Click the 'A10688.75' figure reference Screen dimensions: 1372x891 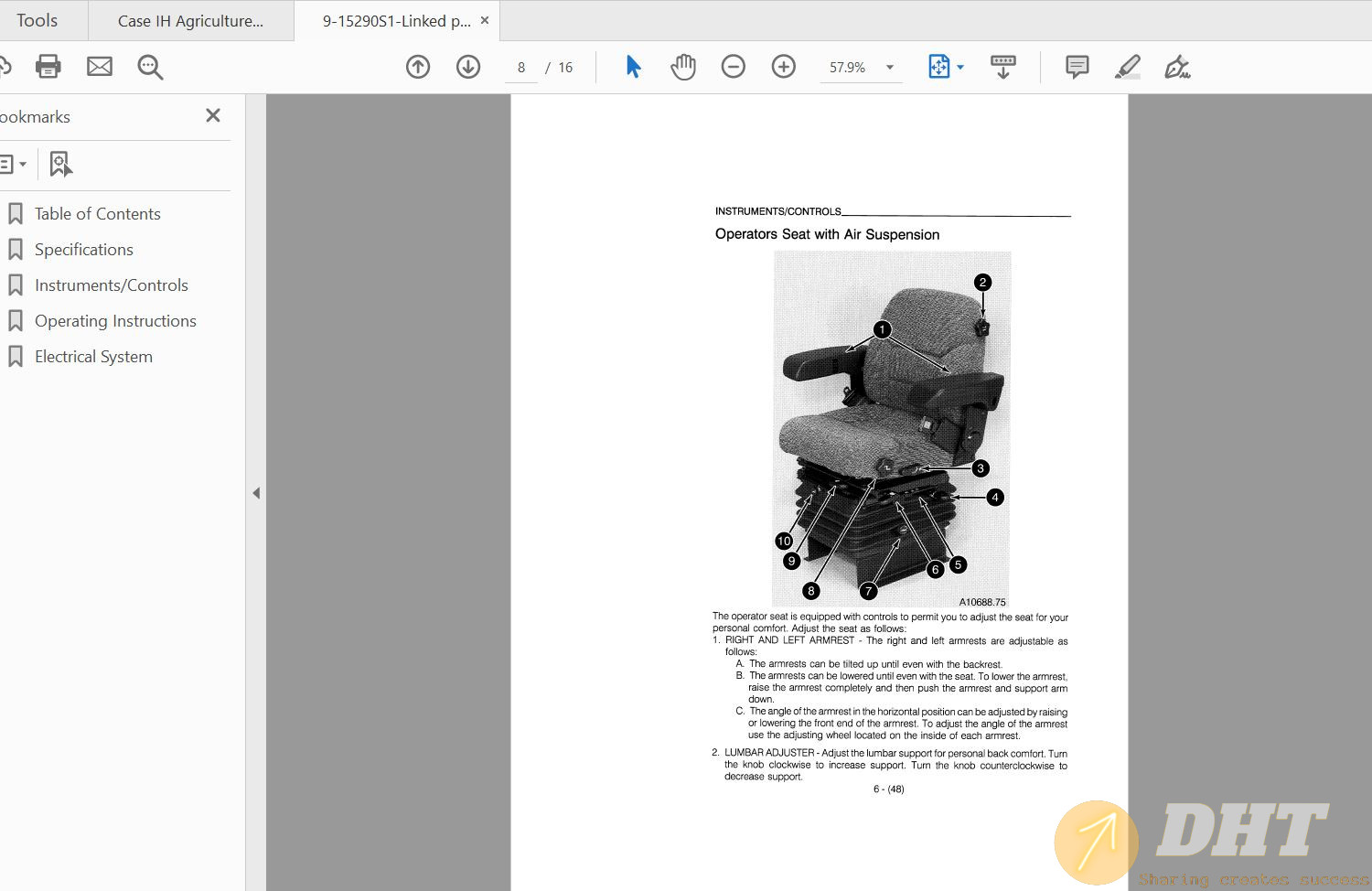981,602
